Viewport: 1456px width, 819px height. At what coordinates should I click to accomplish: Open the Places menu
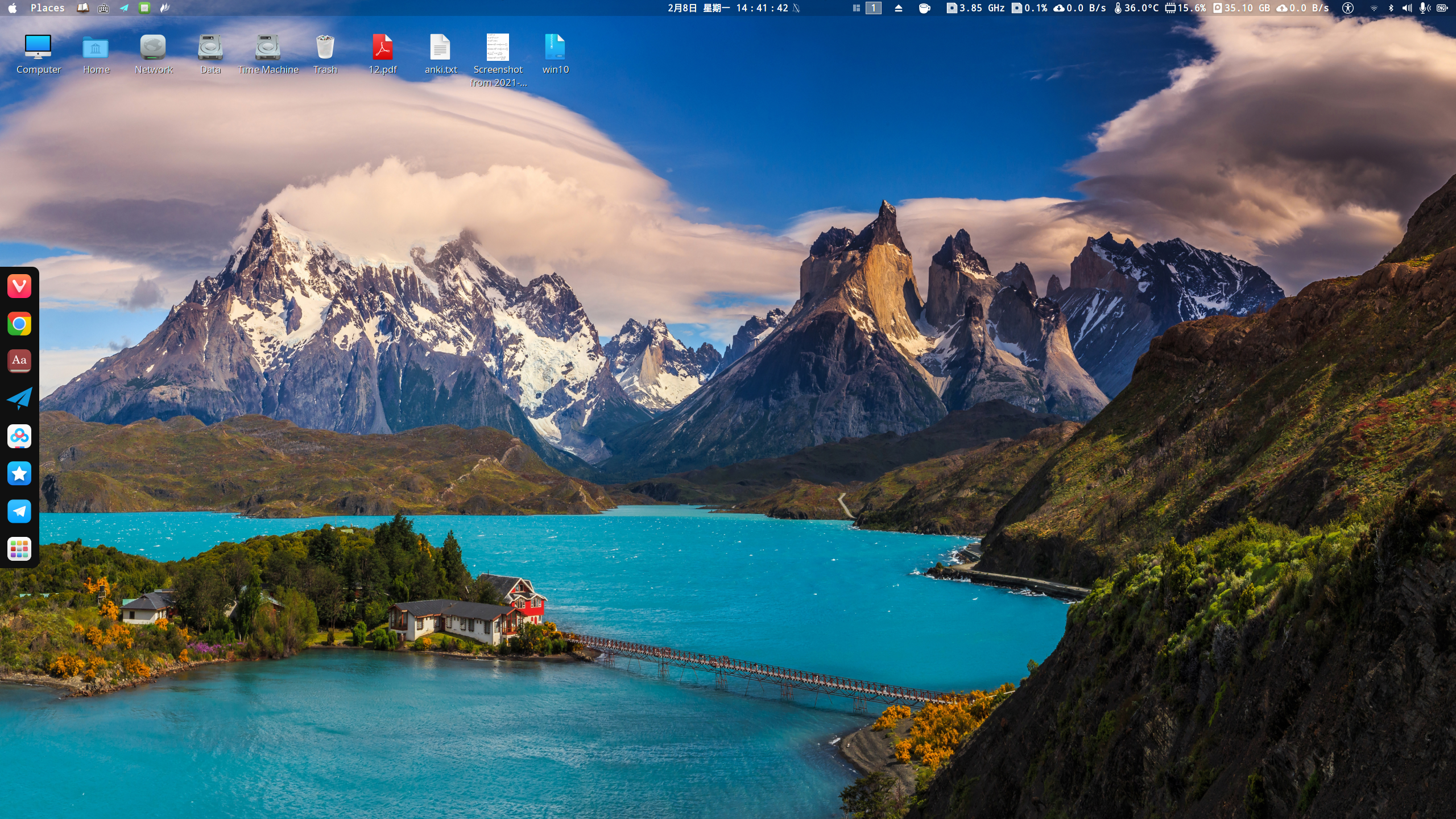click(x=47, y=8)
